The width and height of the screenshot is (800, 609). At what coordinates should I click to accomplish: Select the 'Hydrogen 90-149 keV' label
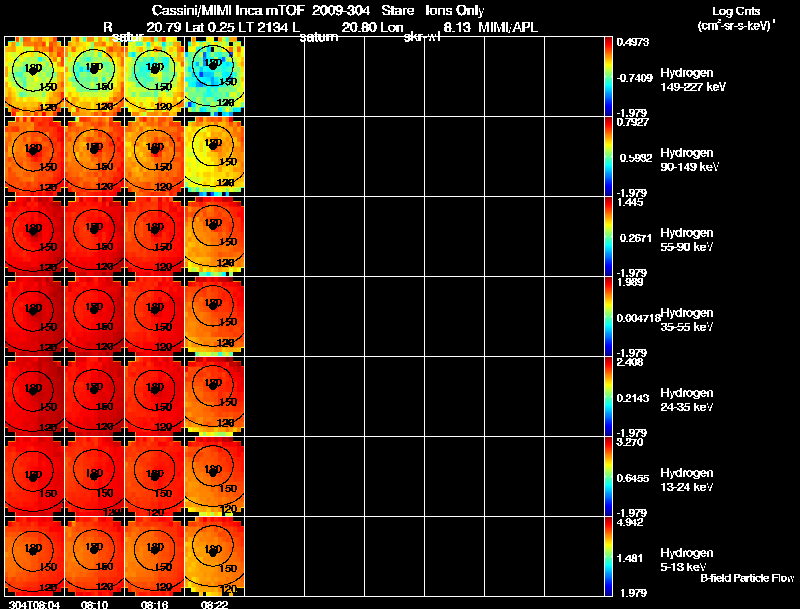690,160
